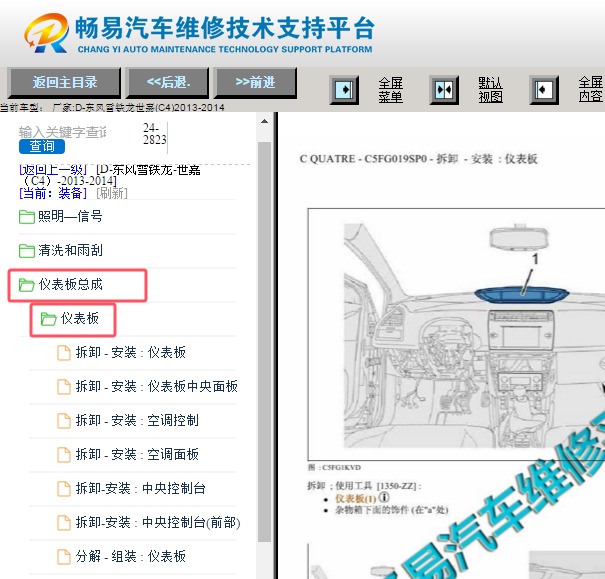Select the 全屏菜单 label
The width and height of the screenshot is (605, 579).
pyautogui.click(x=390, y=90)
